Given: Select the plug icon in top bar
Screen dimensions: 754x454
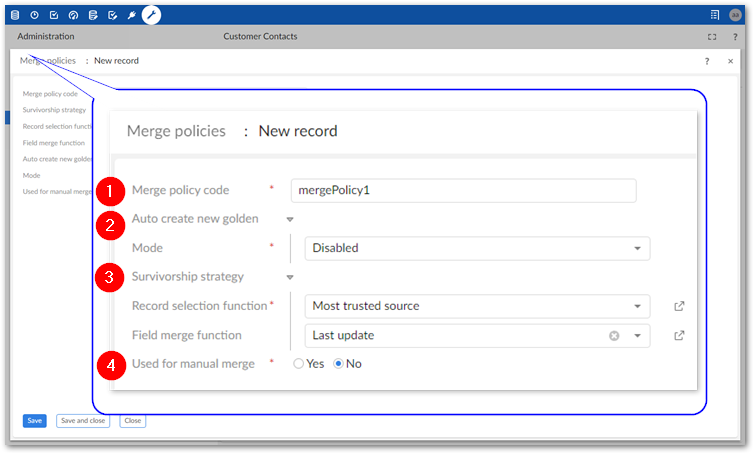Looking at the screenshot, I should tap(131, 15).
